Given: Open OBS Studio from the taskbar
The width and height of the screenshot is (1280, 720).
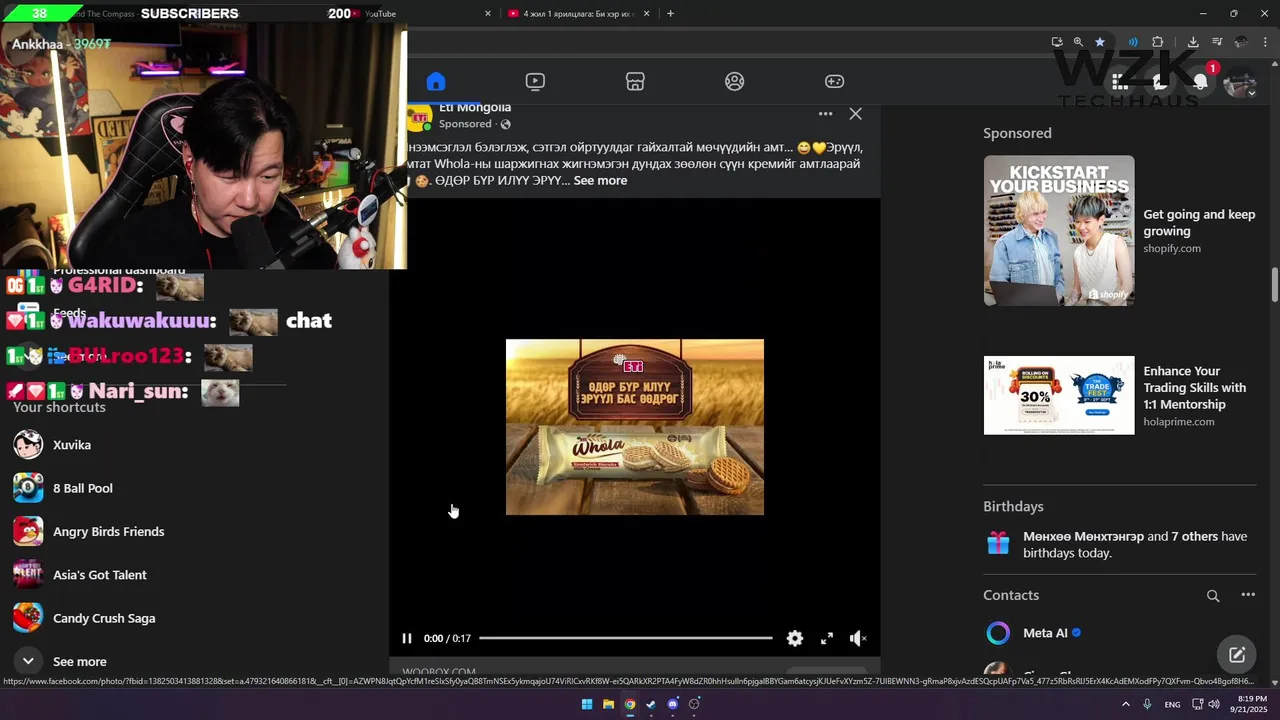Looking at the screenshot, I should point(694,704).
